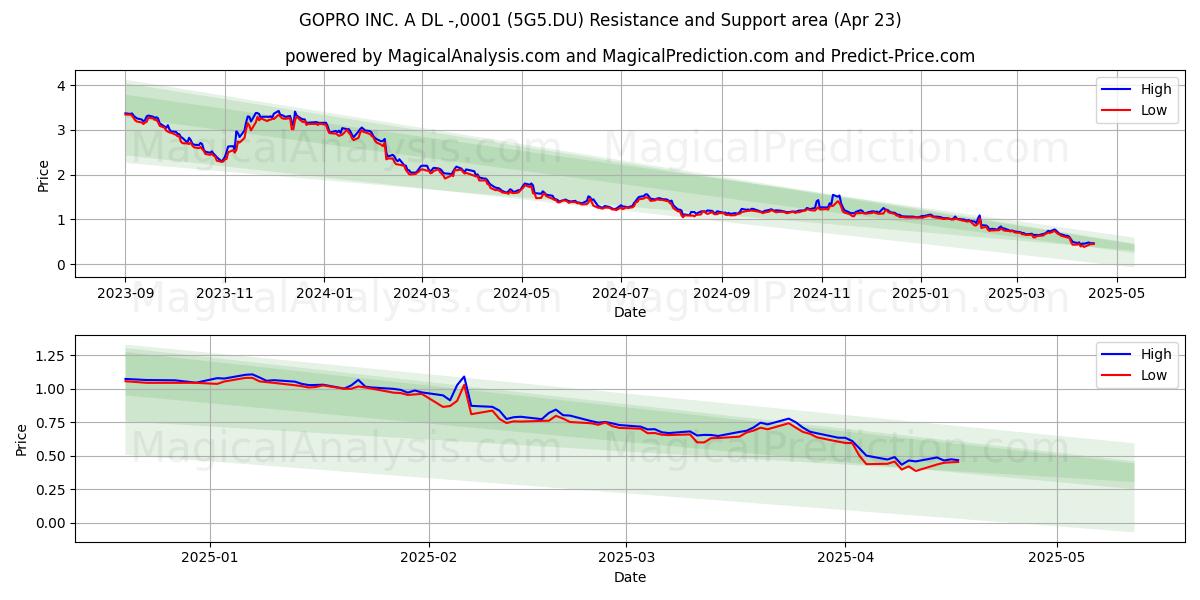Click the 2024-01 tick label

[324, 293]
